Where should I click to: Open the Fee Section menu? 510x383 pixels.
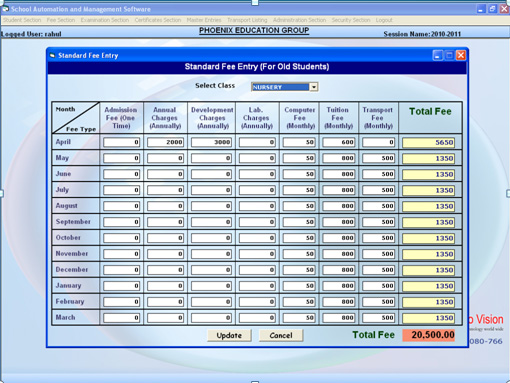click(61, 20)
